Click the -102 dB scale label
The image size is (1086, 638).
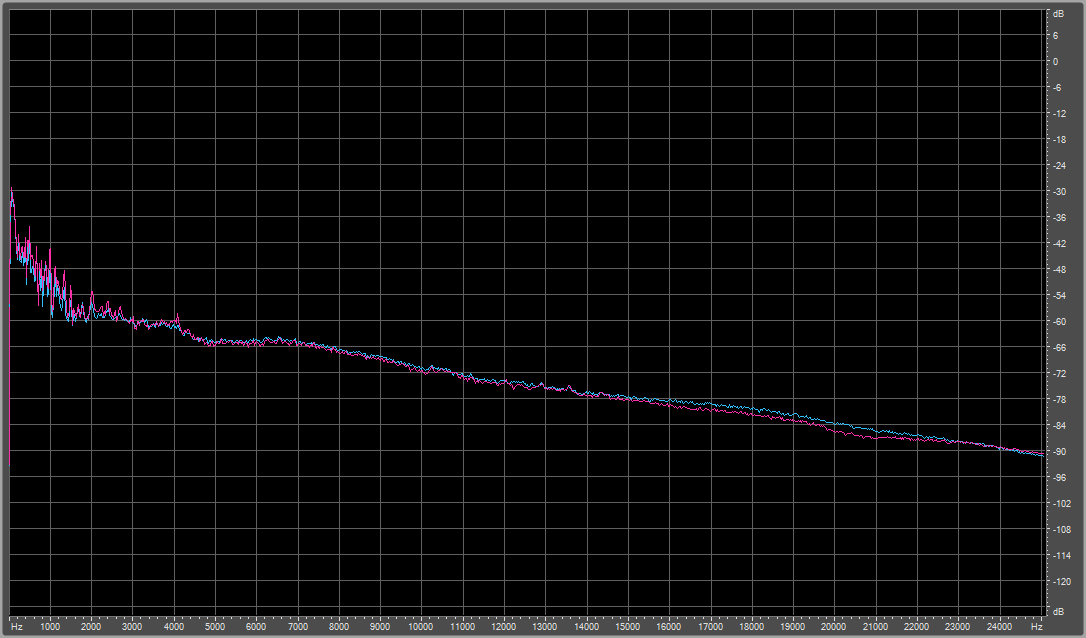1061,503
